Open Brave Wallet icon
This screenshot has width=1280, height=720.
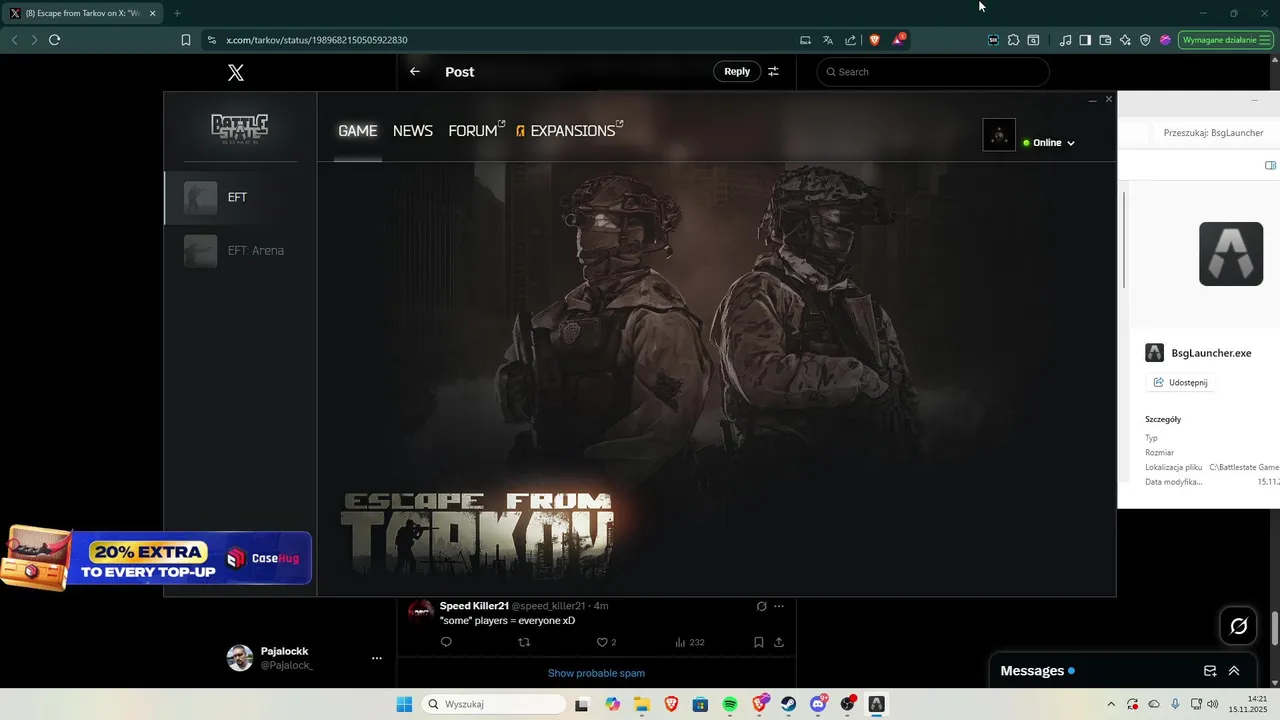coord(1105,40)
